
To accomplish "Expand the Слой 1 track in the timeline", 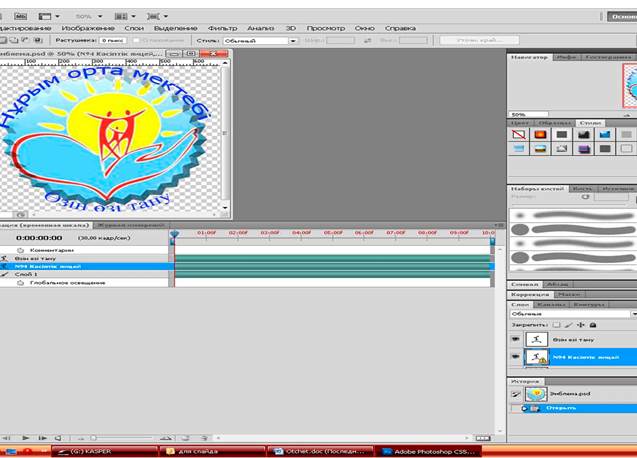I will [4, 275].
